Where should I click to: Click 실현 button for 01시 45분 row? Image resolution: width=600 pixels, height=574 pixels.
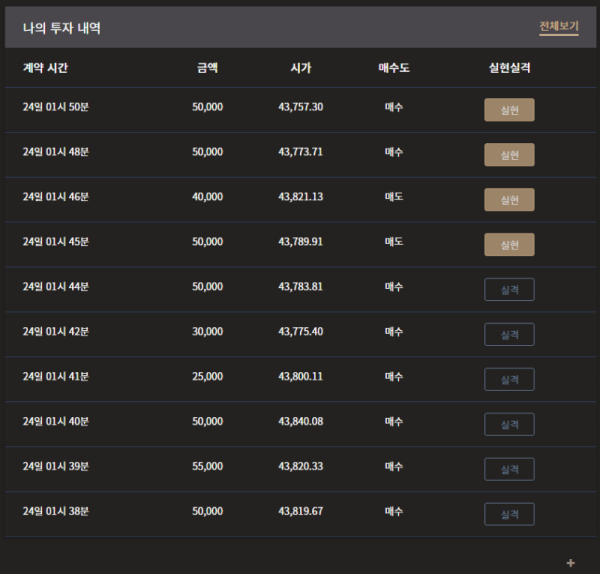coord(509,245)
